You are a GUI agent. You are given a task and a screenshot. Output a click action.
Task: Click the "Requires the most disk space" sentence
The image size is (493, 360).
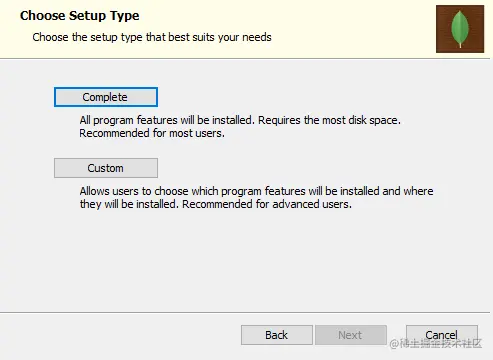[329, 120]
